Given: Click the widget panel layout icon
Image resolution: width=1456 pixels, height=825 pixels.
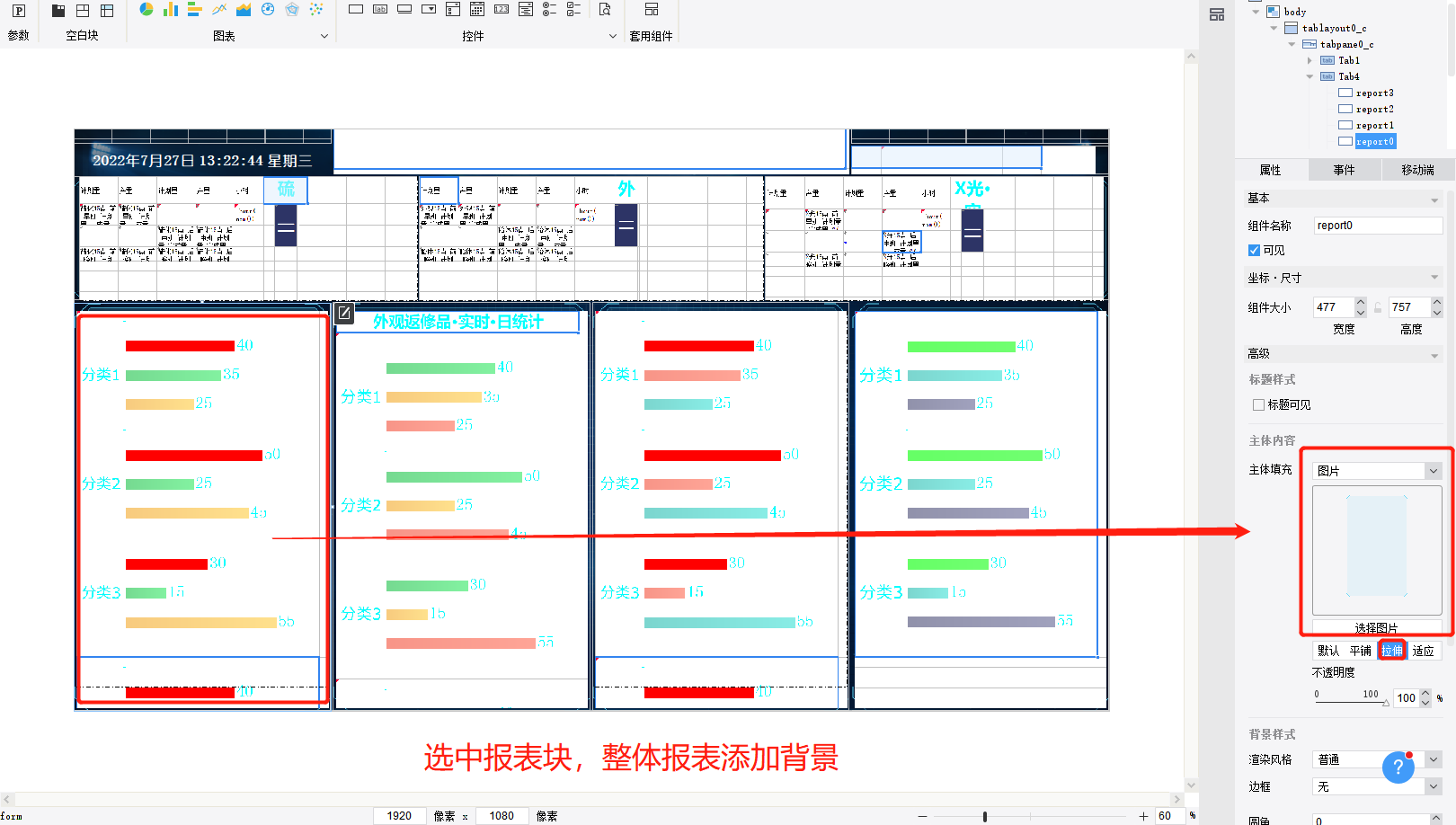Looking at the screenshot, I should (x=1217, y=14).
